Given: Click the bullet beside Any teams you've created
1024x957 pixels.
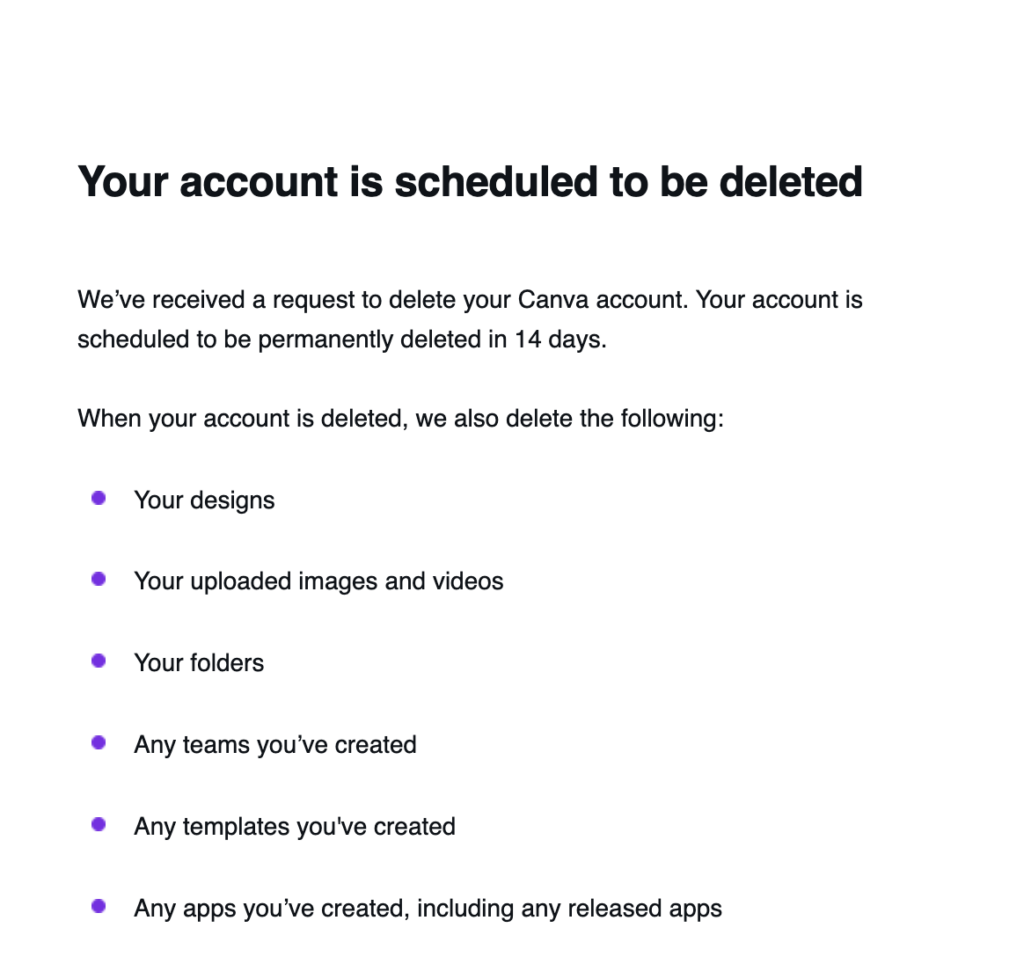Looking at the screenshot, I should point(98,743).
